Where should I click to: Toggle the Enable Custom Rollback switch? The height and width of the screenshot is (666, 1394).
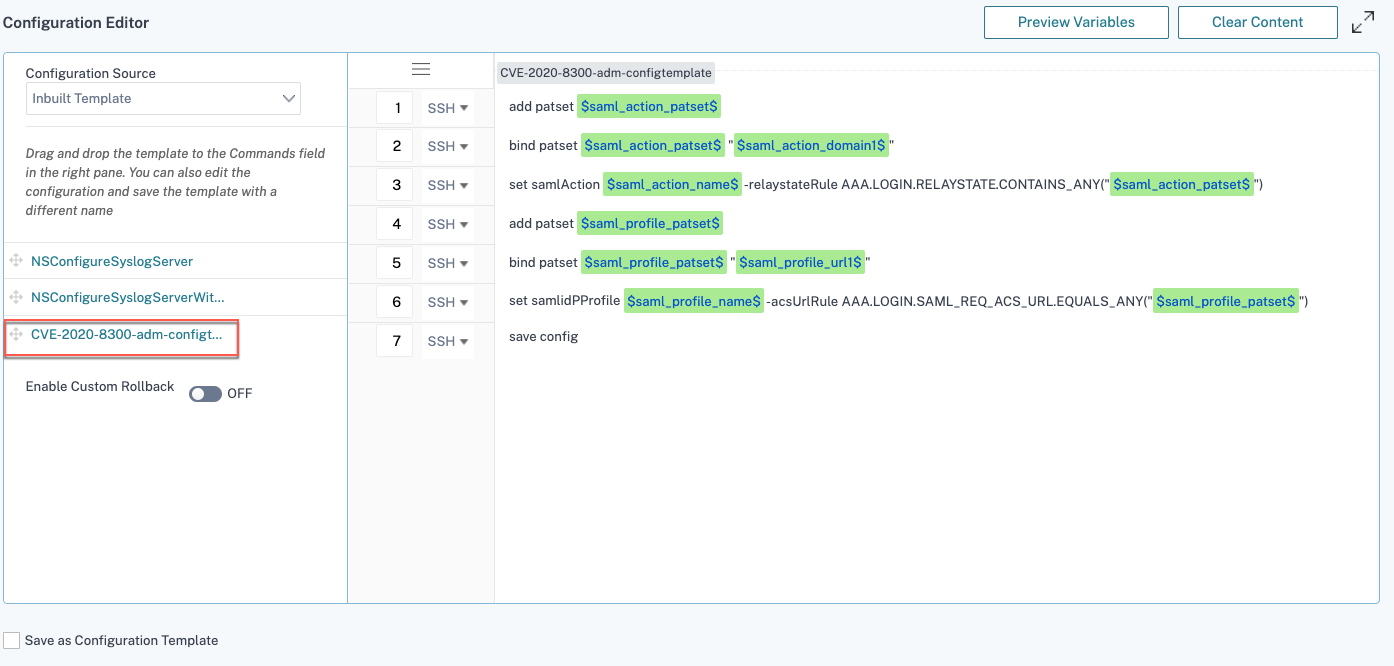coord(205,394)
